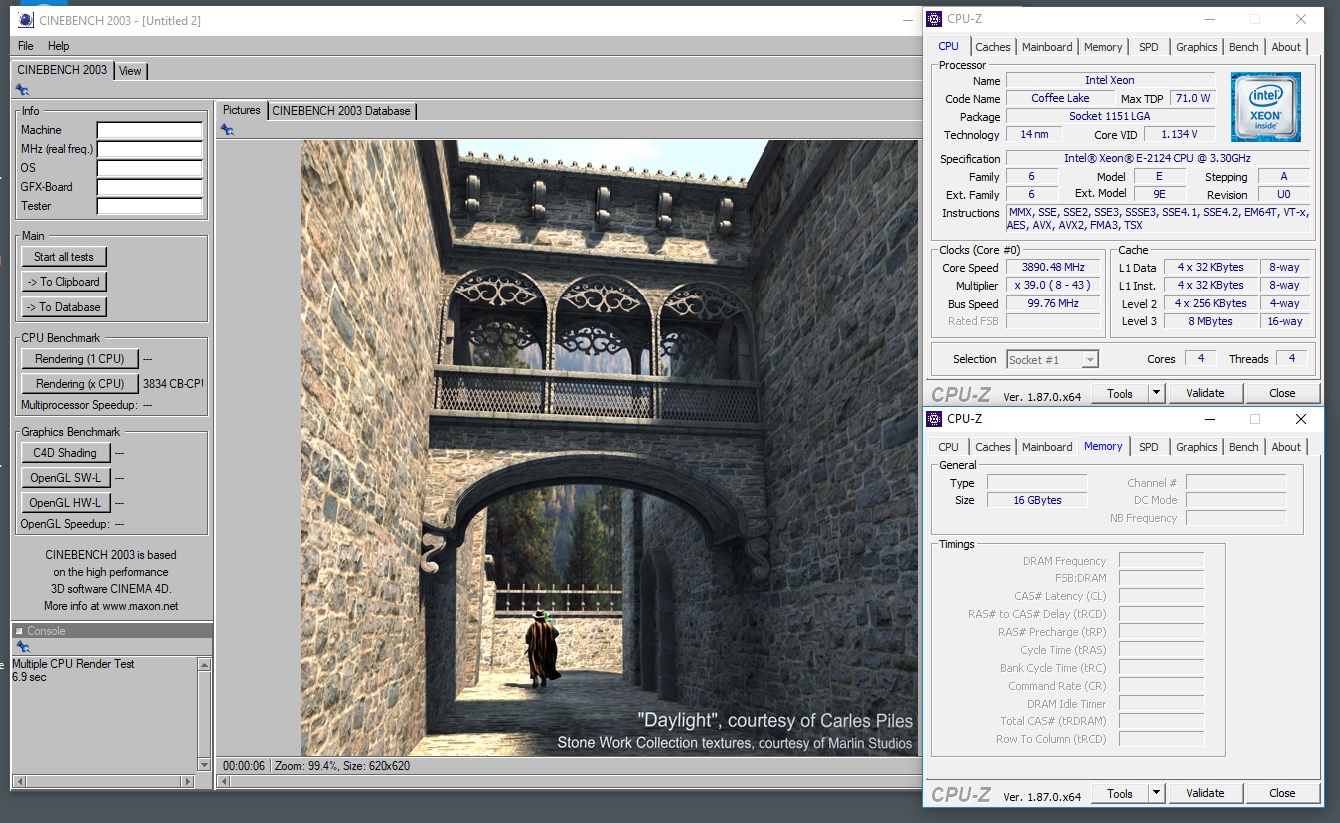Expand Tools dropdown arrow in bottom CPU-Z window
Image resolution: width=1340 pixels, height=823 pixels.
point(1157,793)
